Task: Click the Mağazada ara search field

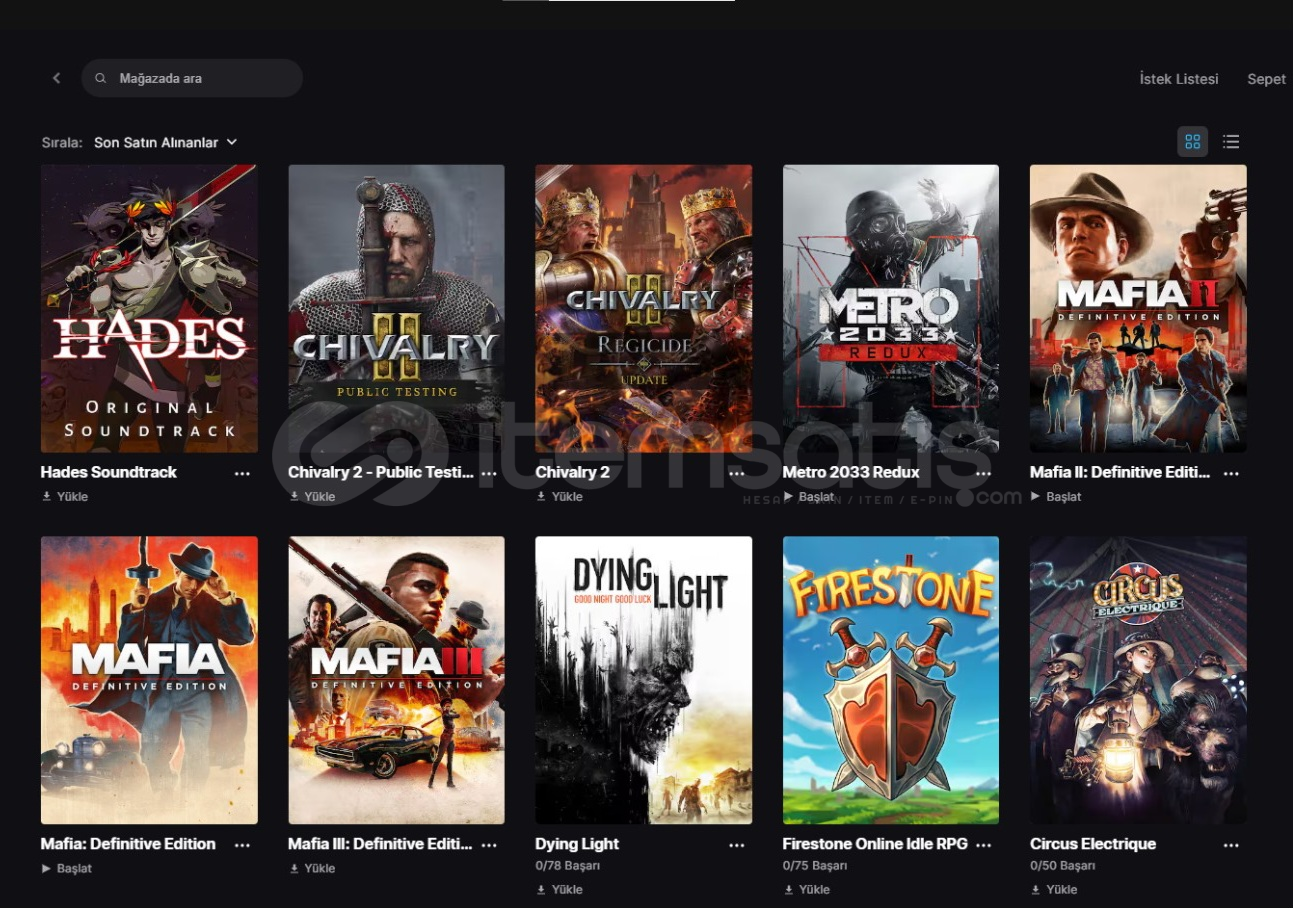Action: pyautogui.click(x=192, y=78)
